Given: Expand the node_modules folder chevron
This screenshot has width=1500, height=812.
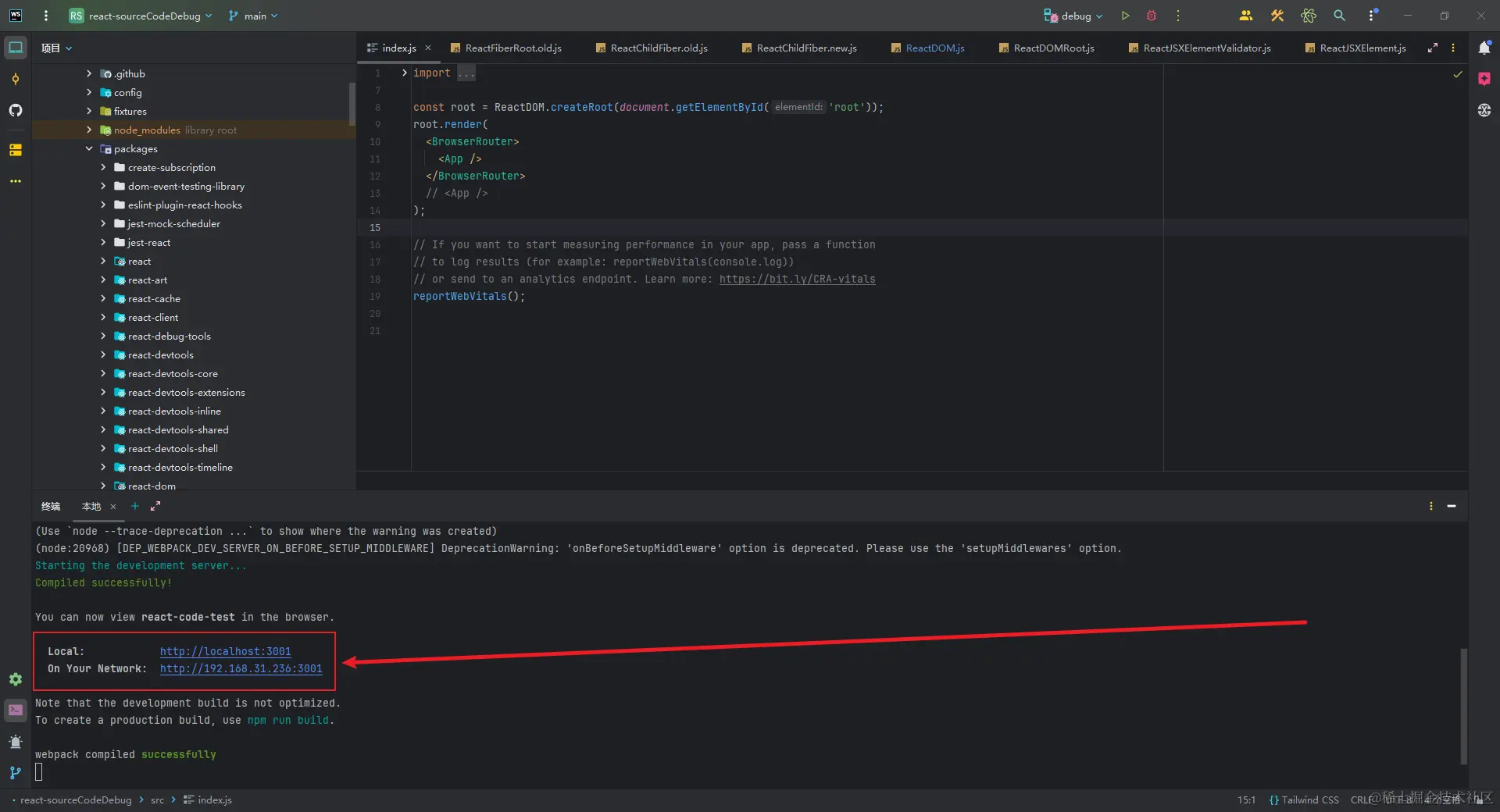Looking at the screenshot, I should (x=89, y=130).
